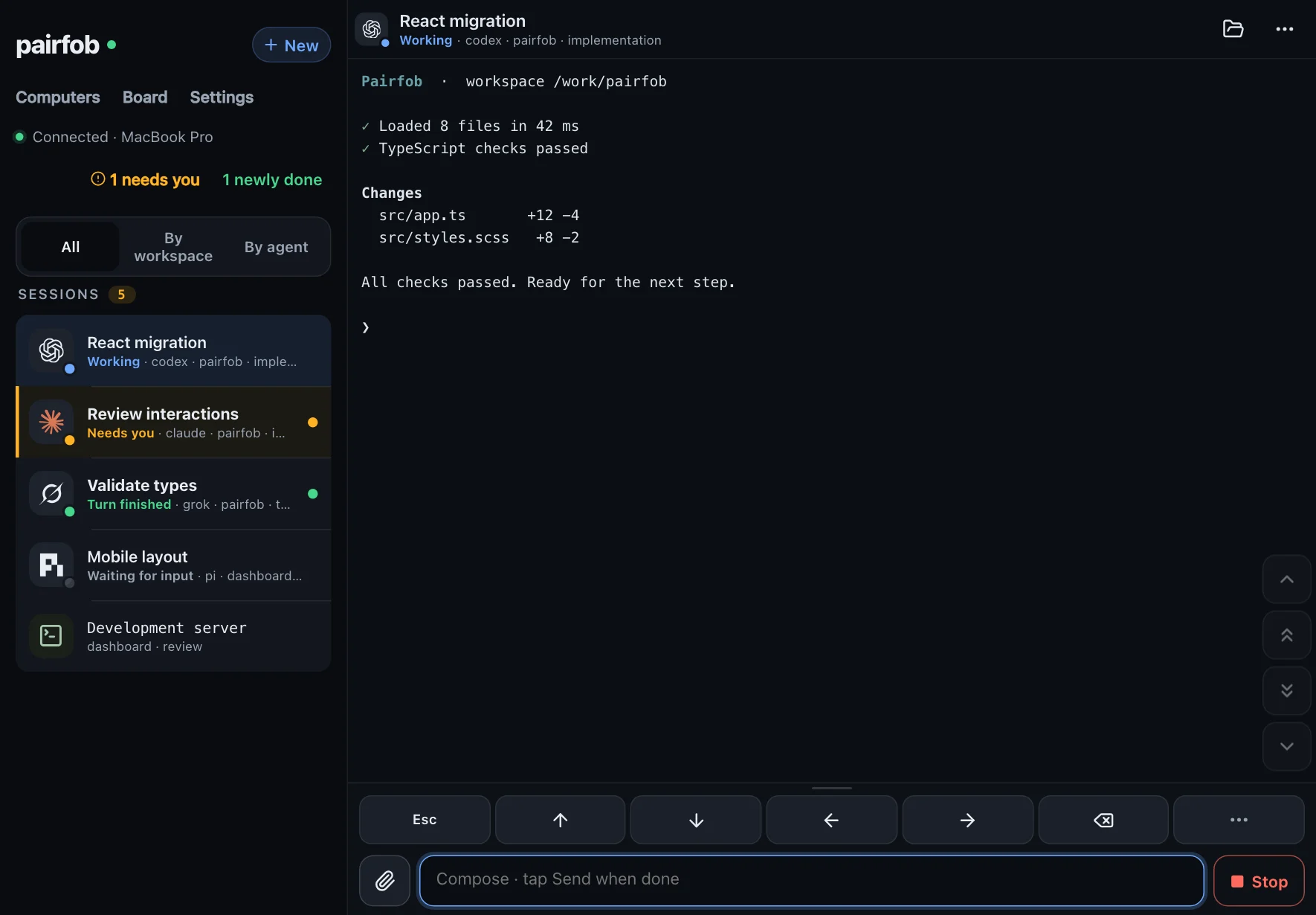Image resolution: width=1316 pixels, height=915 pixels.
Task: Select the All filter tab
Action: tap(71, 247)
